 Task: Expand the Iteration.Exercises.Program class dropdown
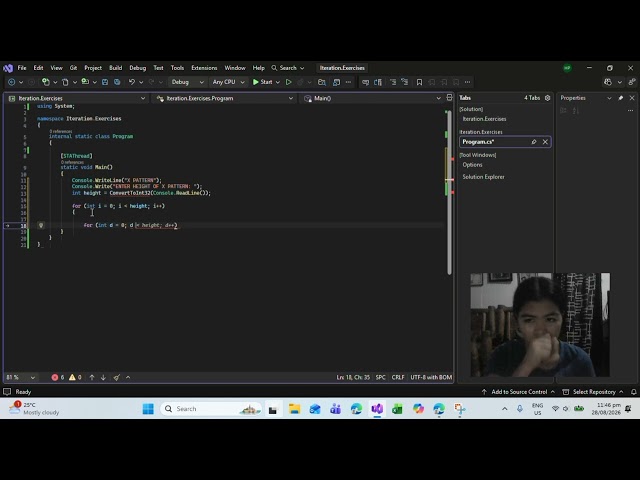[291, 98]
